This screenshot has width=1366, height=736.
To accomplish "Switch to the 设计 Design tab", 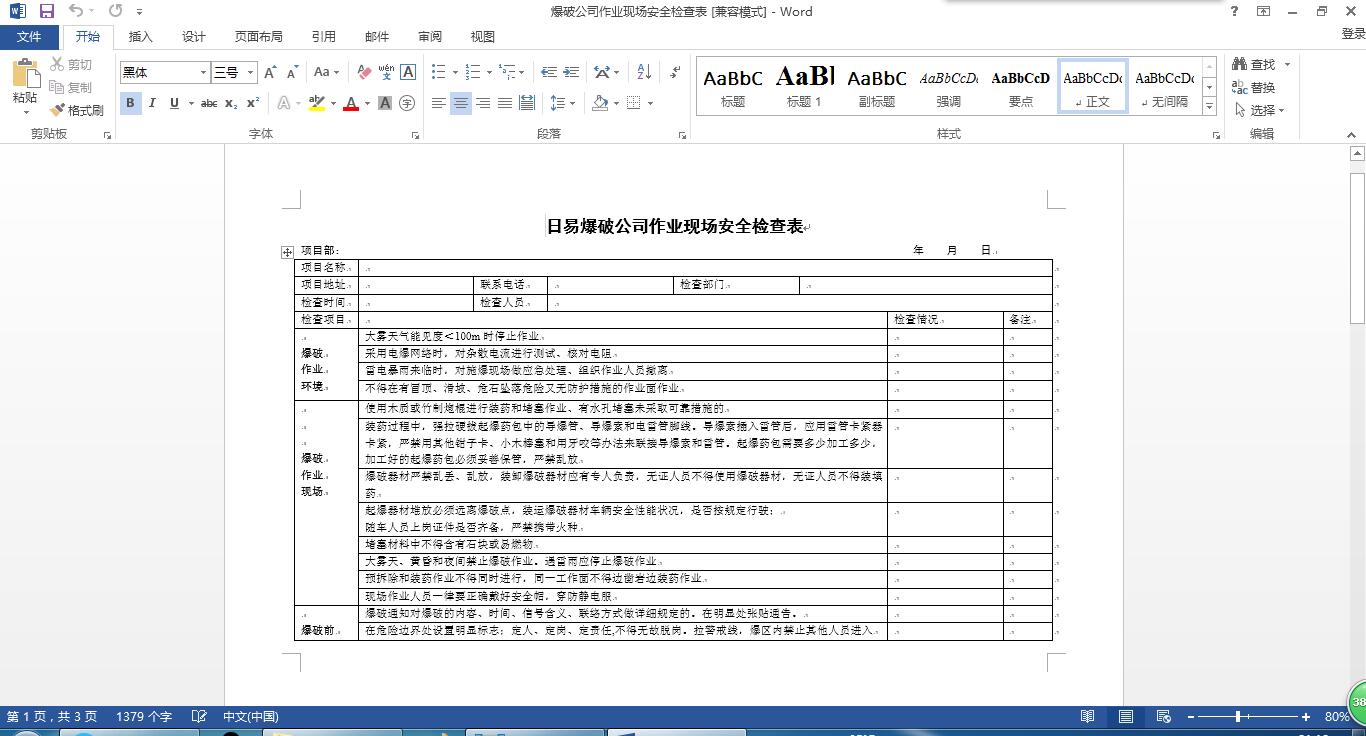I will pos(194,36).
